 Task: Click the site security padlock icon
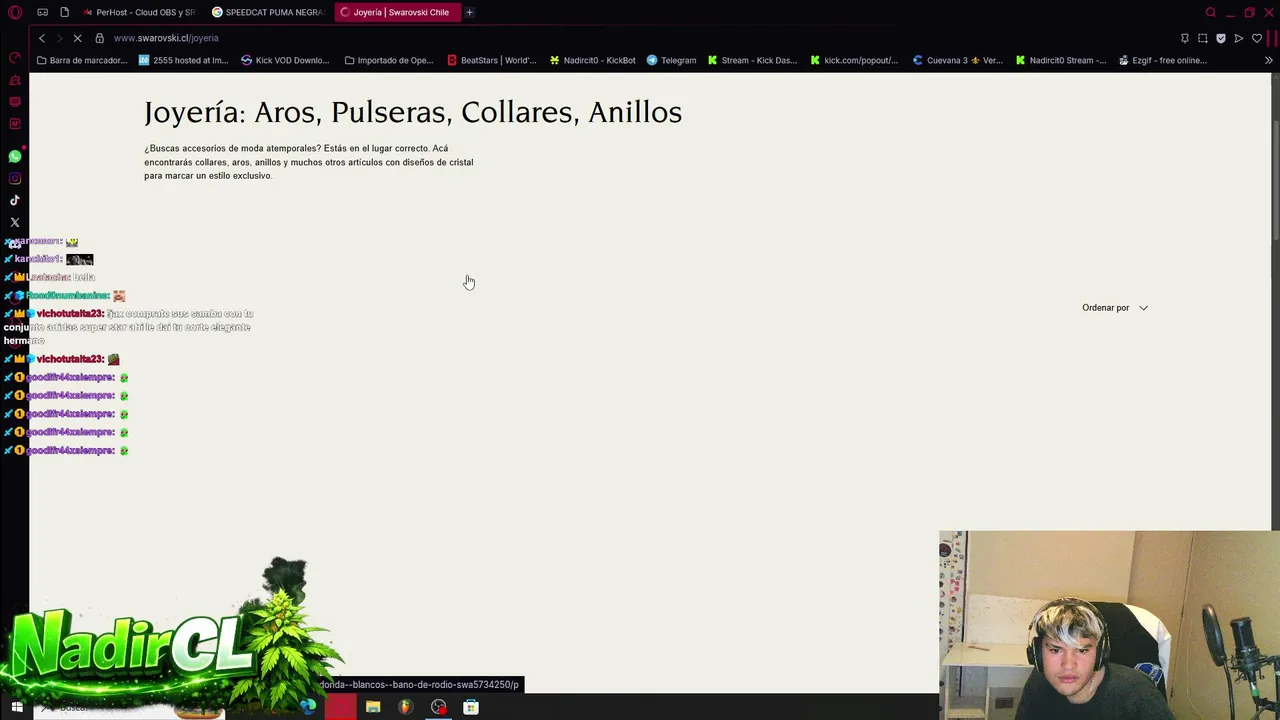(99, 38)
